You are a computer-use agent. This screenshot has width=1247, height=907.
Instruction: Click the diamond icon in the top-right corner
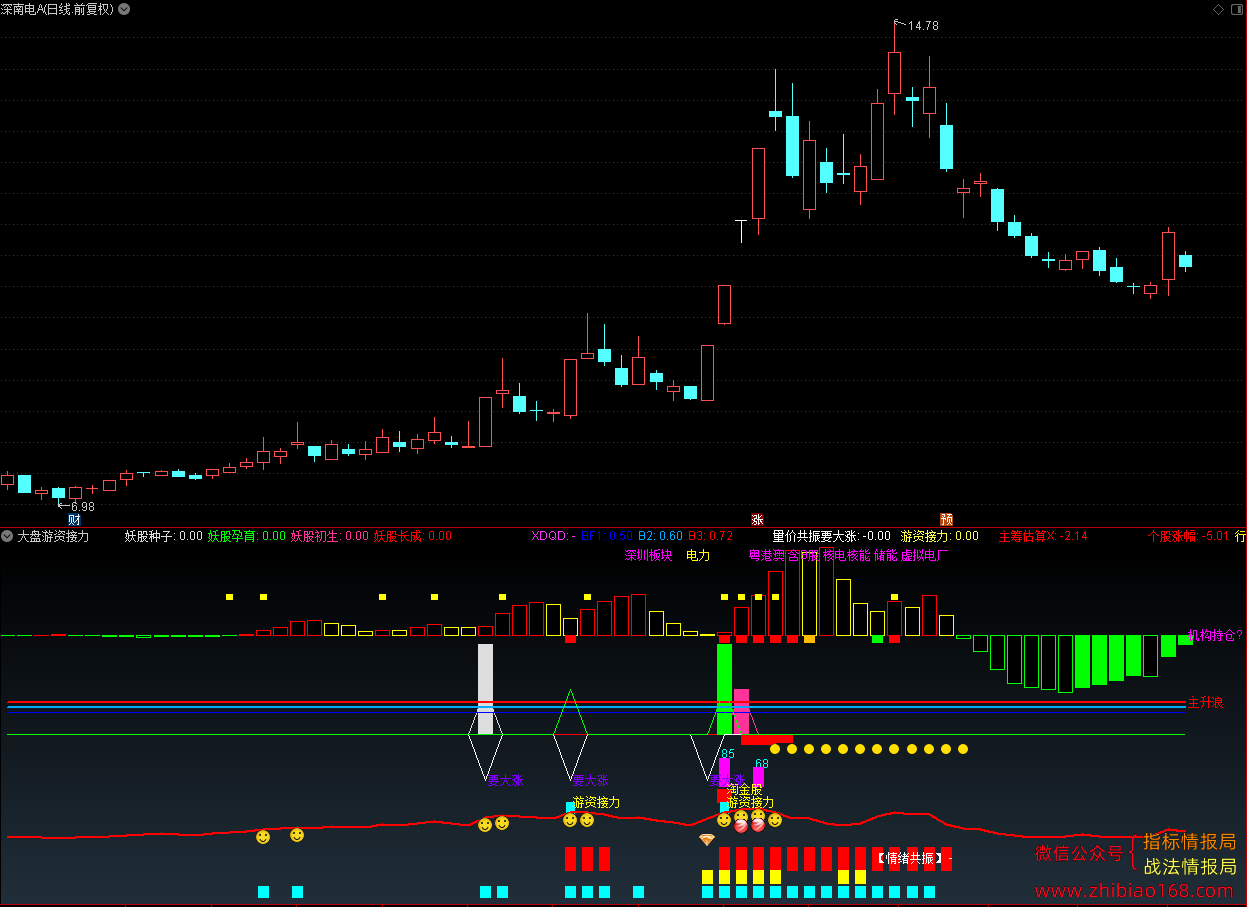(1218, 9)
